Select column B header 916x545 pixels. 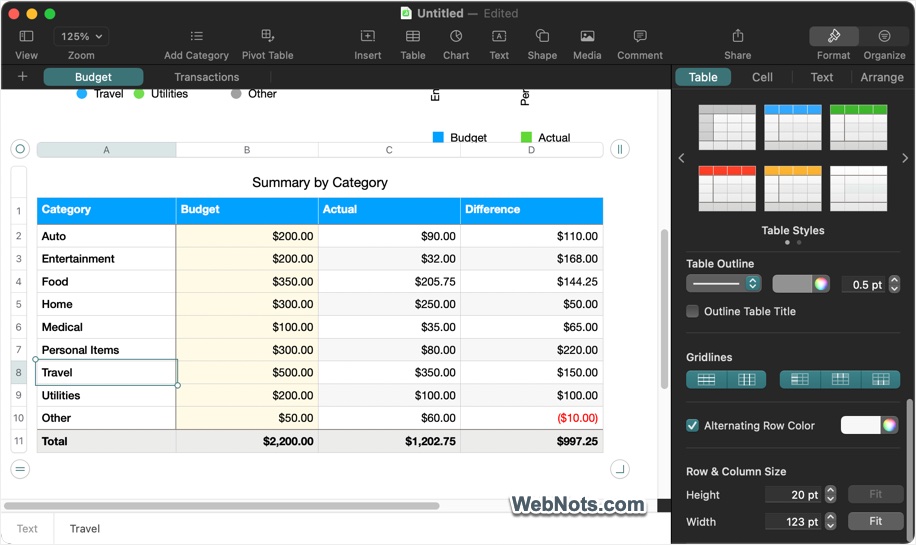[247, 150]
